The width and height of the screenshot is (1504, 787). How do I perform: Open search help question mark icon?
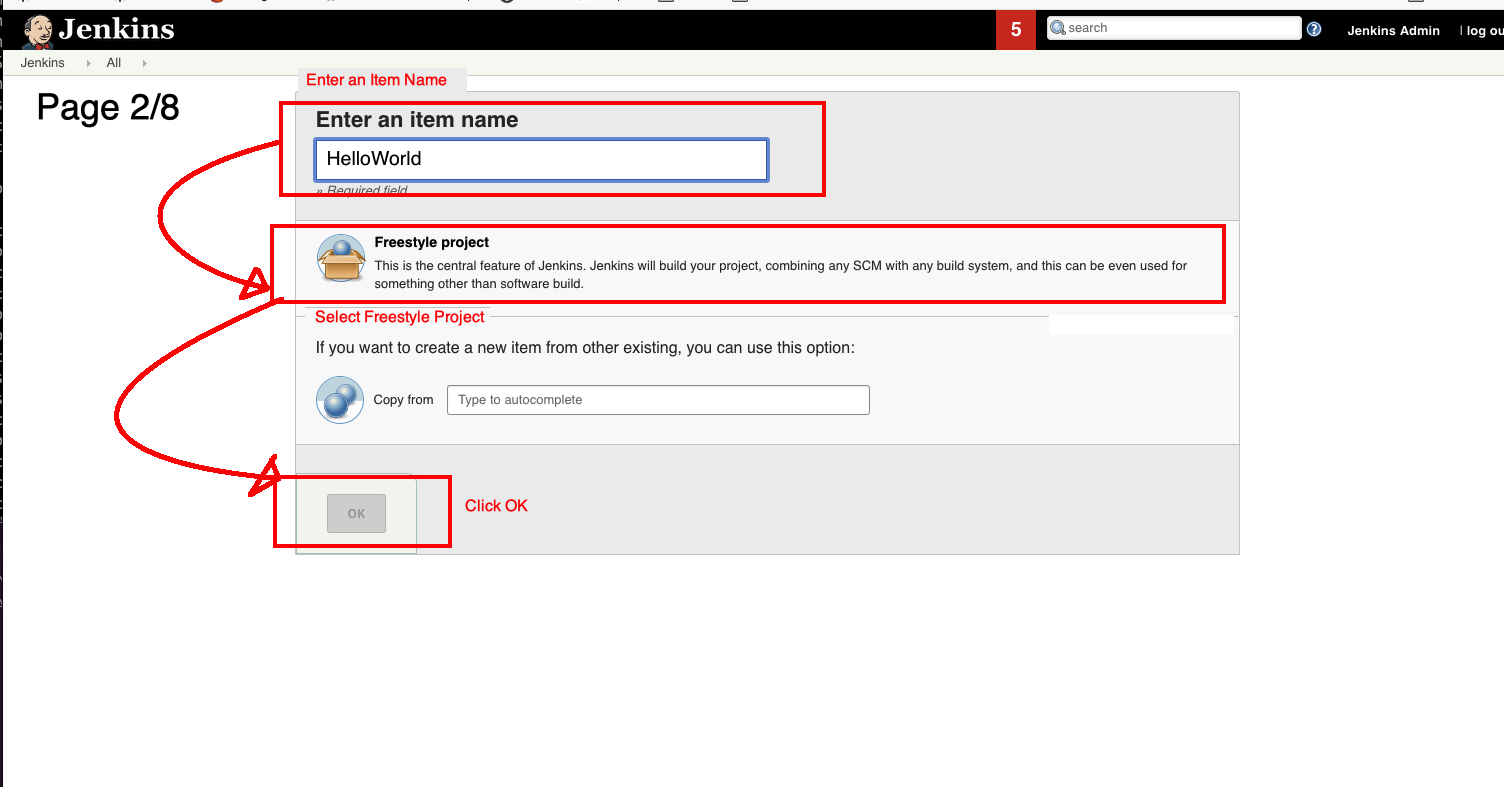[x=1314, y=29]
